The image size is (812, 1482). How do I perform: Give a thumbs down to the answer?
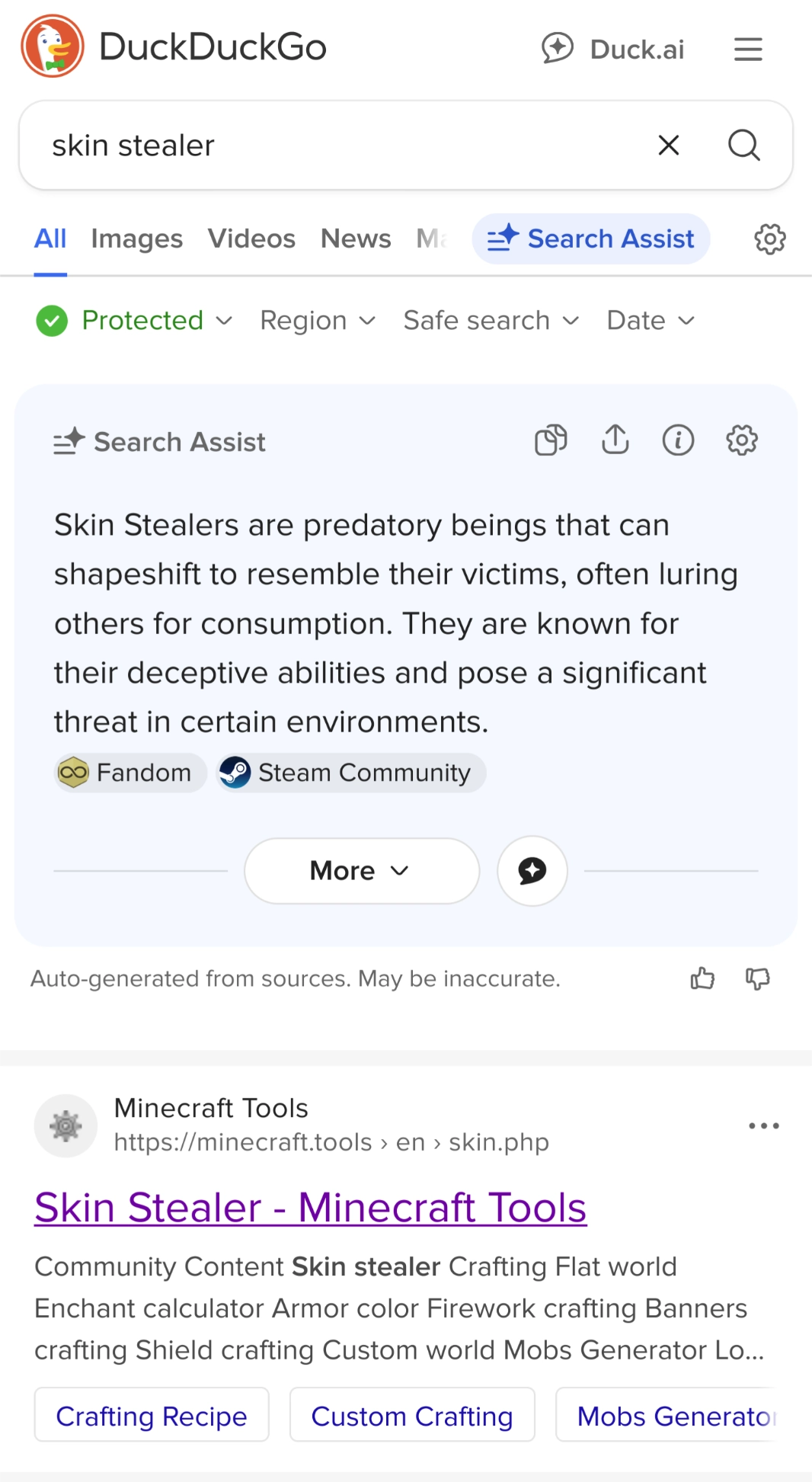757,978
